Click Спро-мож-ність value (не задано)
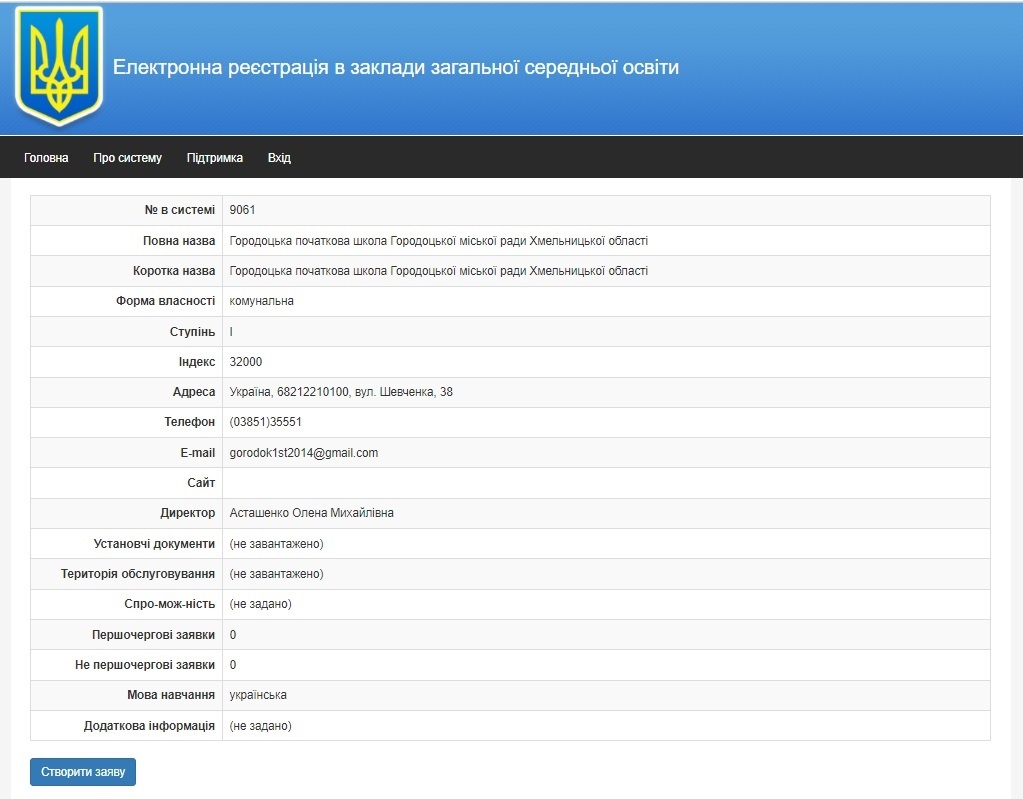Image resolution: width=1023 pixels, height=799 pixels. 260,604
